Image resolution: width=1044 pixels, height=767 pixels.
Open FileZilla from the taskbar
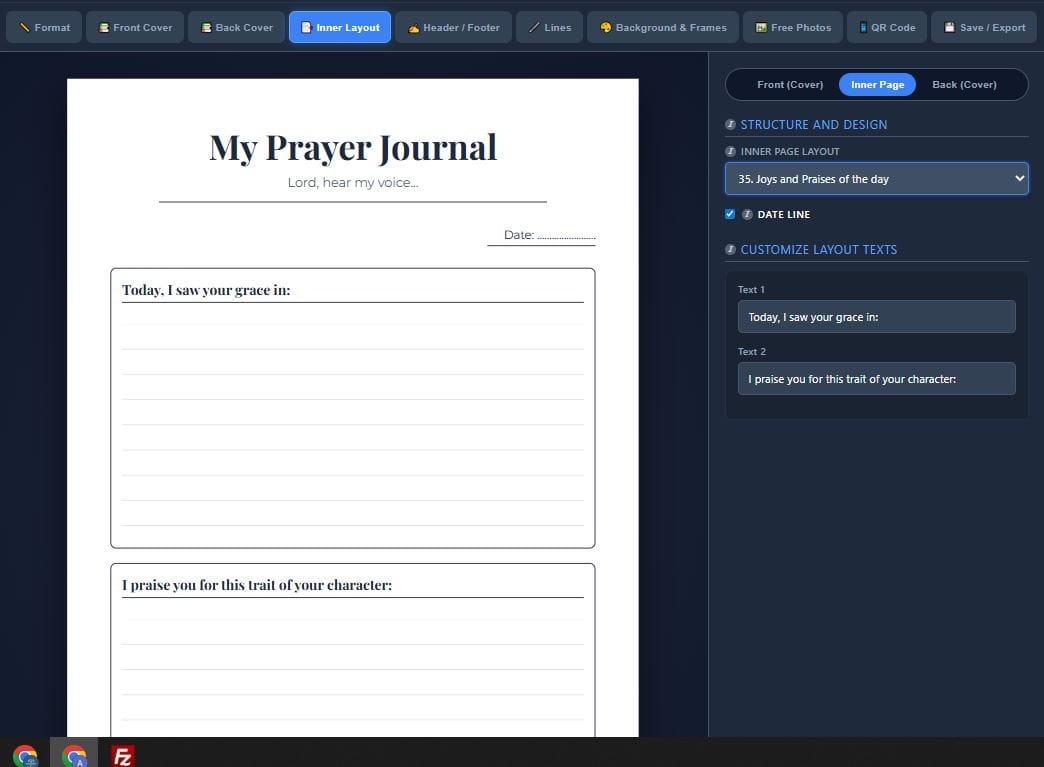click(122, 755)
